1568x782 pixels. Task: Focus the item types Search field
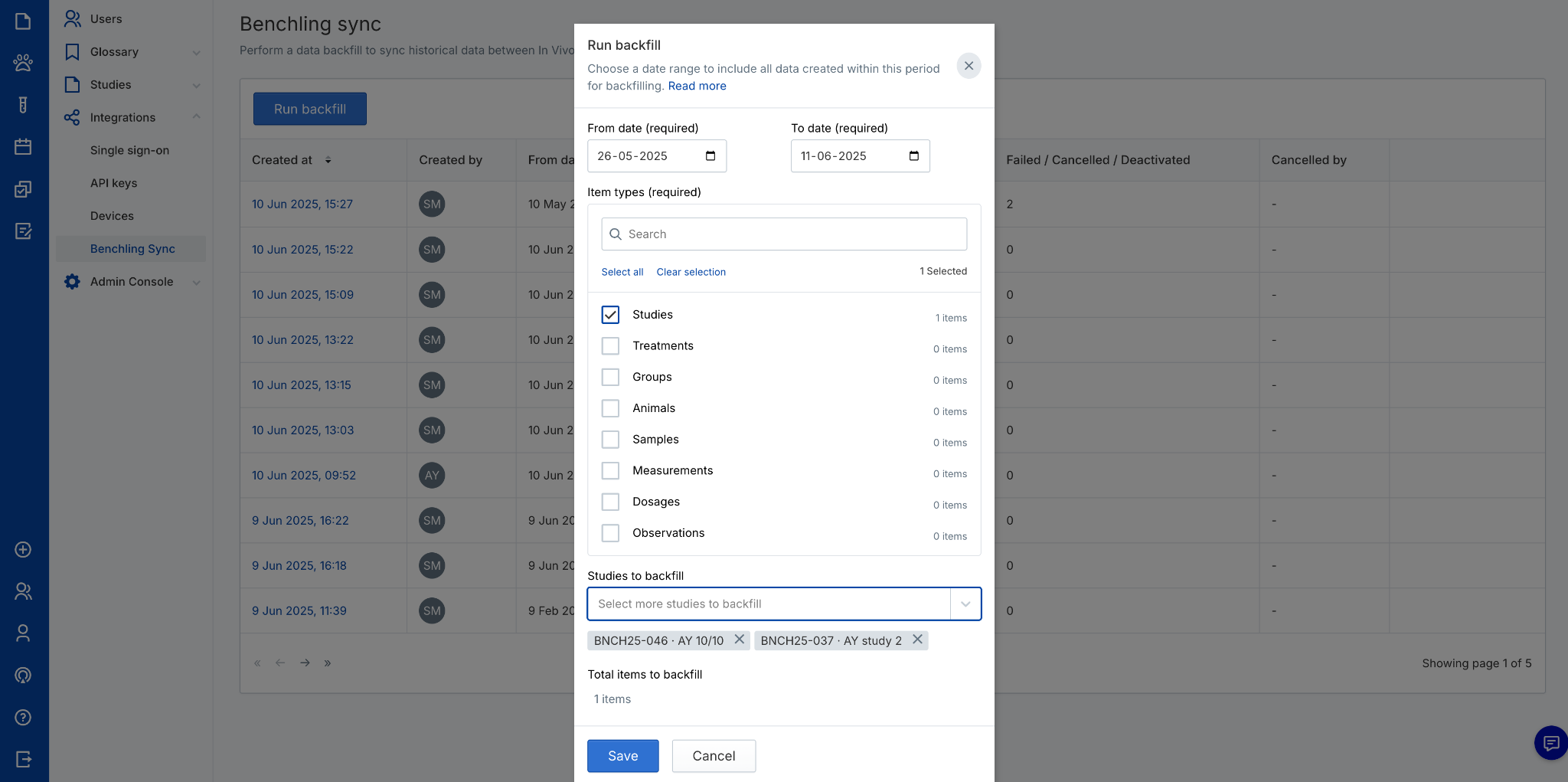[x=784, y=234]
